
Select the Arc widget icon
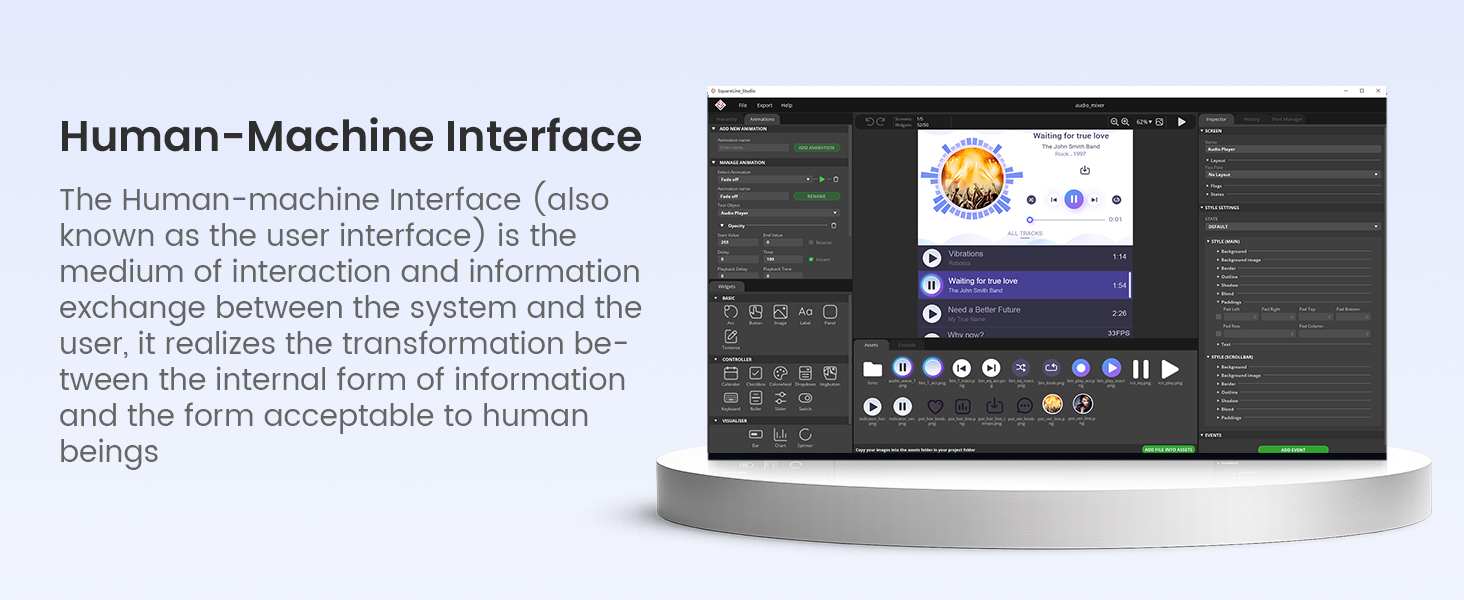[x=731, y=313]
